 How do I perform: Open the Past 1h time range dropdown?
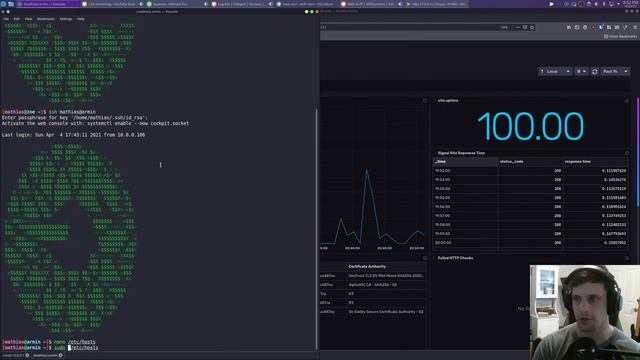pos(616,71)
